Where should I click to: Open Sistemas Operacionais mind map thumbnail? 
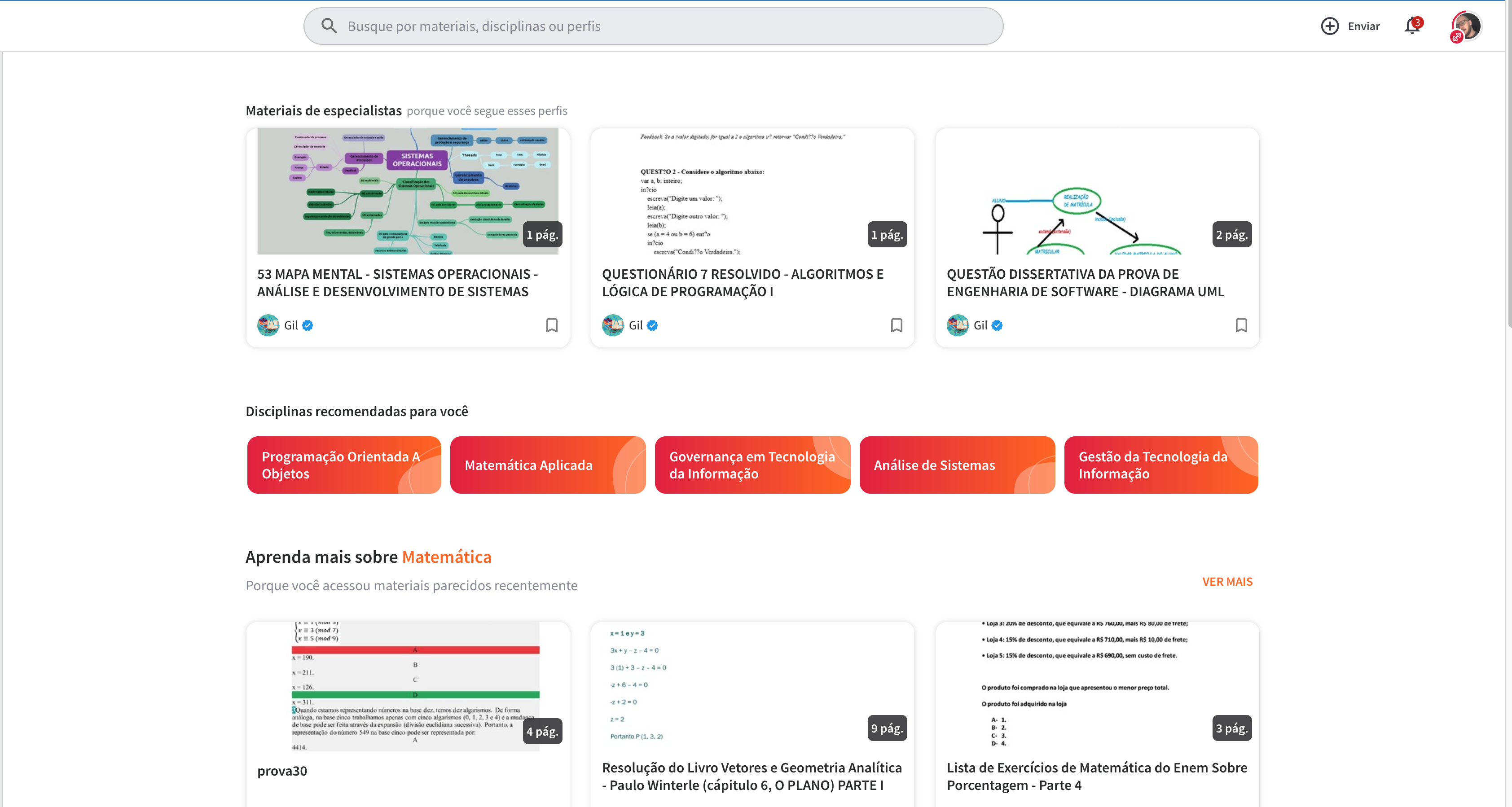pos(408,191)
